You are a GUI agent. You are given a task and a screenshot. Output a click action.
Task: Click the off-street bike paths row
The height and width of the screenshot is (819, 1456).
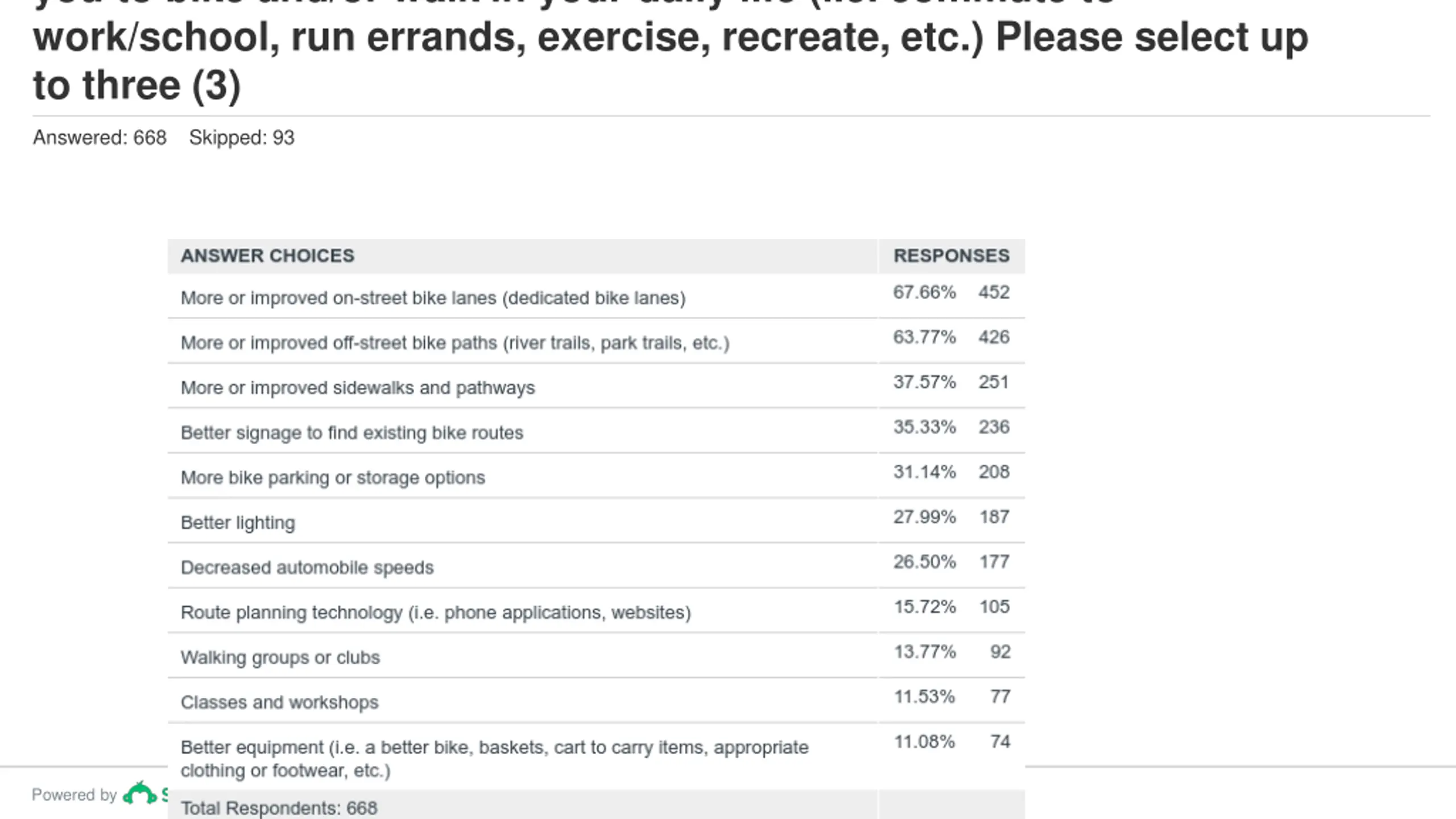596,341
